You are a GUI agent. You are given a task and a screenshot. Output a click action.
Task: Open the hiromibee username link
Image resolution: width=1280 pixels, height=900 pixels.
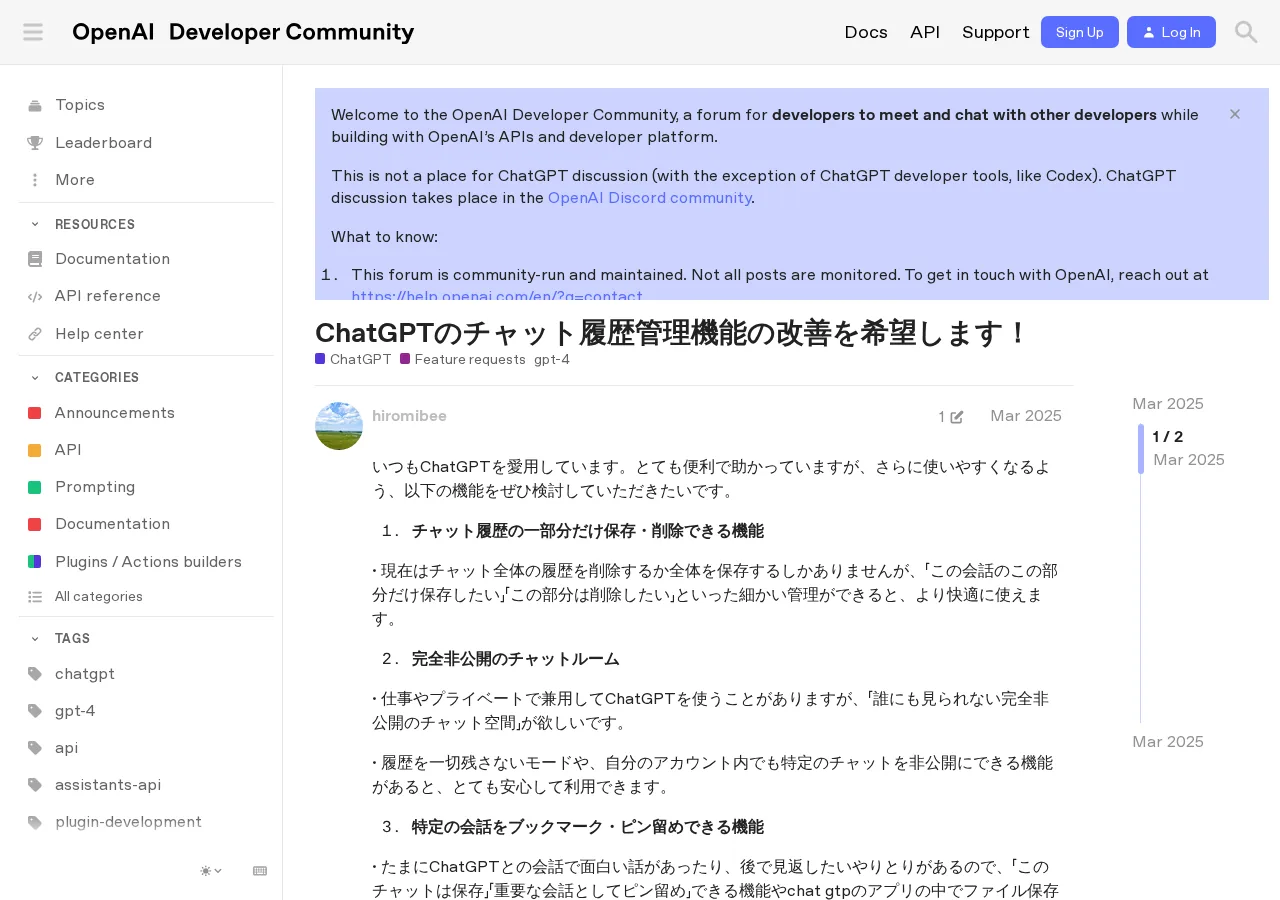click(x=409, y=416)
